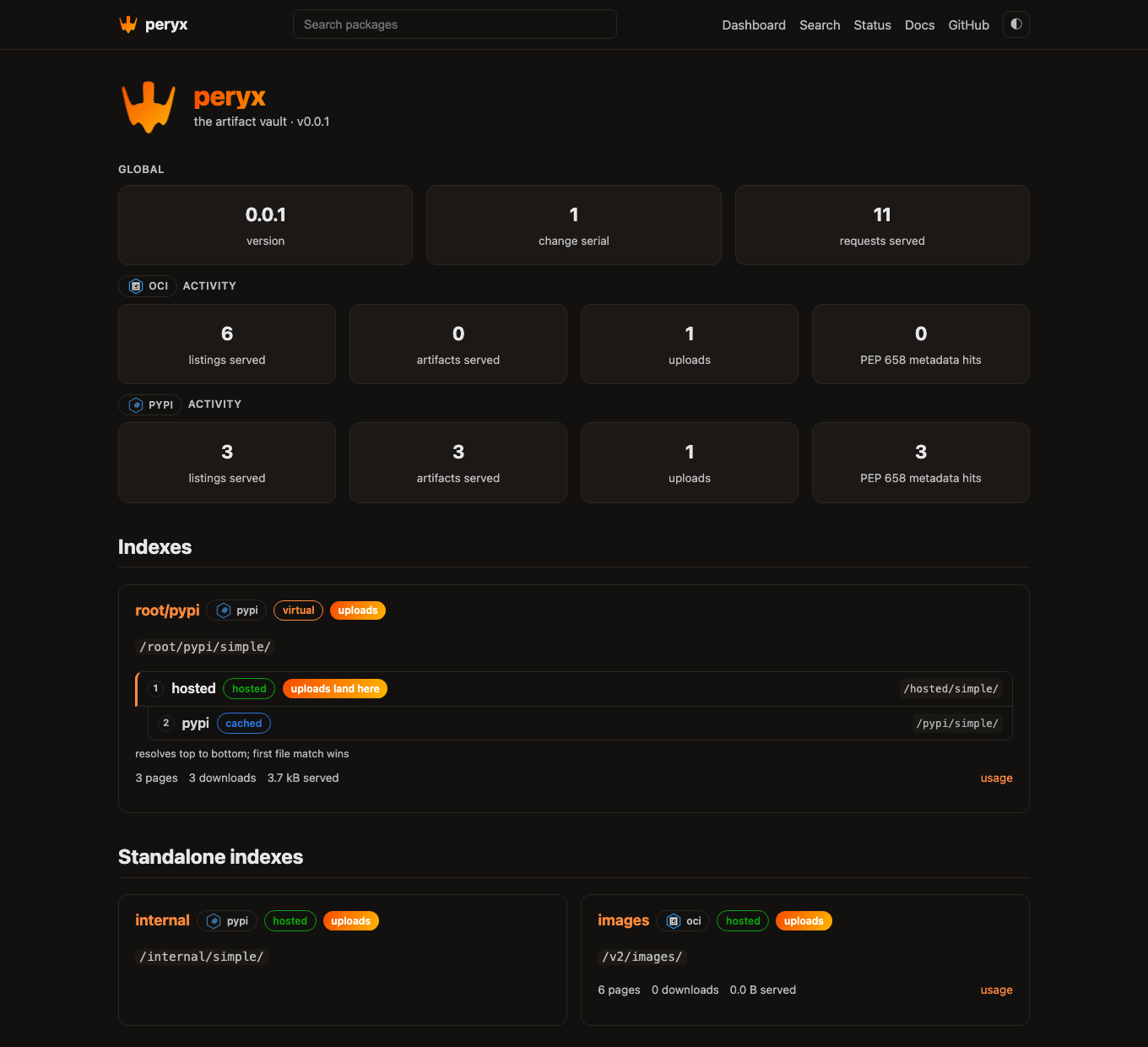This screenshot has height=1047, width=1148.
Task: Click the peryx logo icon in navbar
Action: click(128, 24)
